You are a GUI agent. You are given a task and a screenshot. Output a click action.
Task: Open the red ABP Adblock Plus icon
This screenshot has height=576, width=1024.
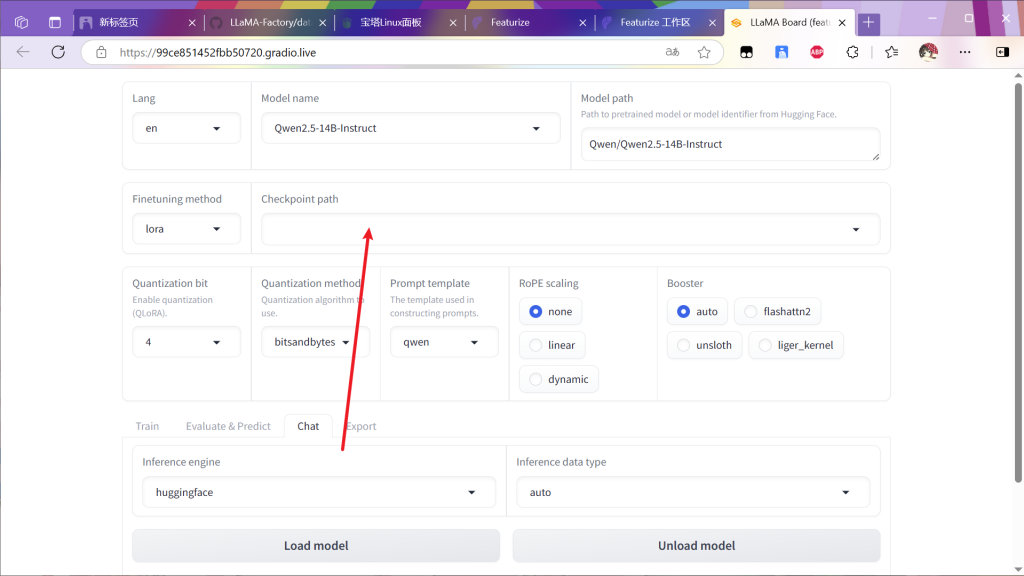(x=816, y=52)
